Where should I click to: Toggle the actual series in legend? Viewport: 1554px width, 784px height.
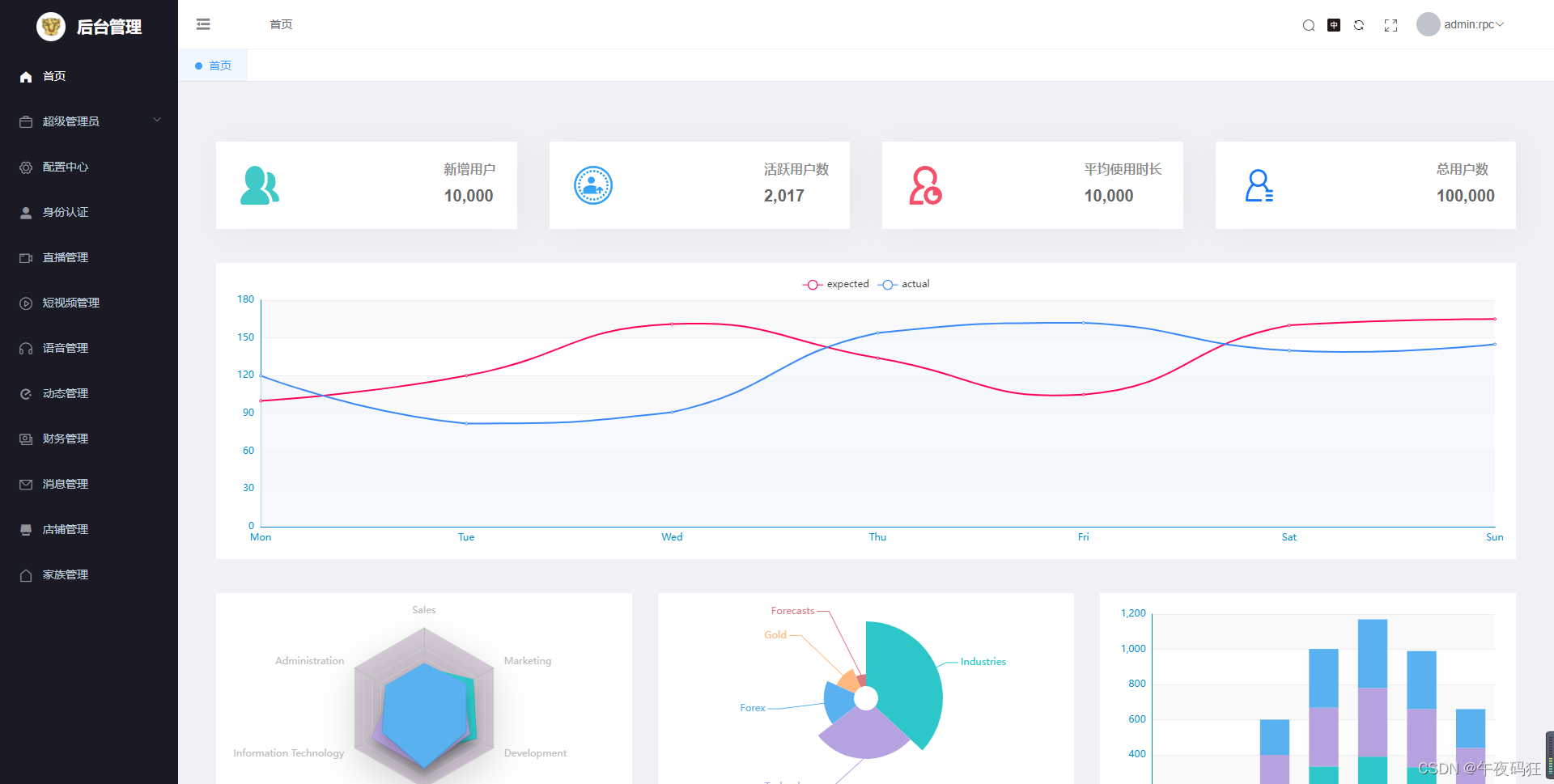pos(903,284)
